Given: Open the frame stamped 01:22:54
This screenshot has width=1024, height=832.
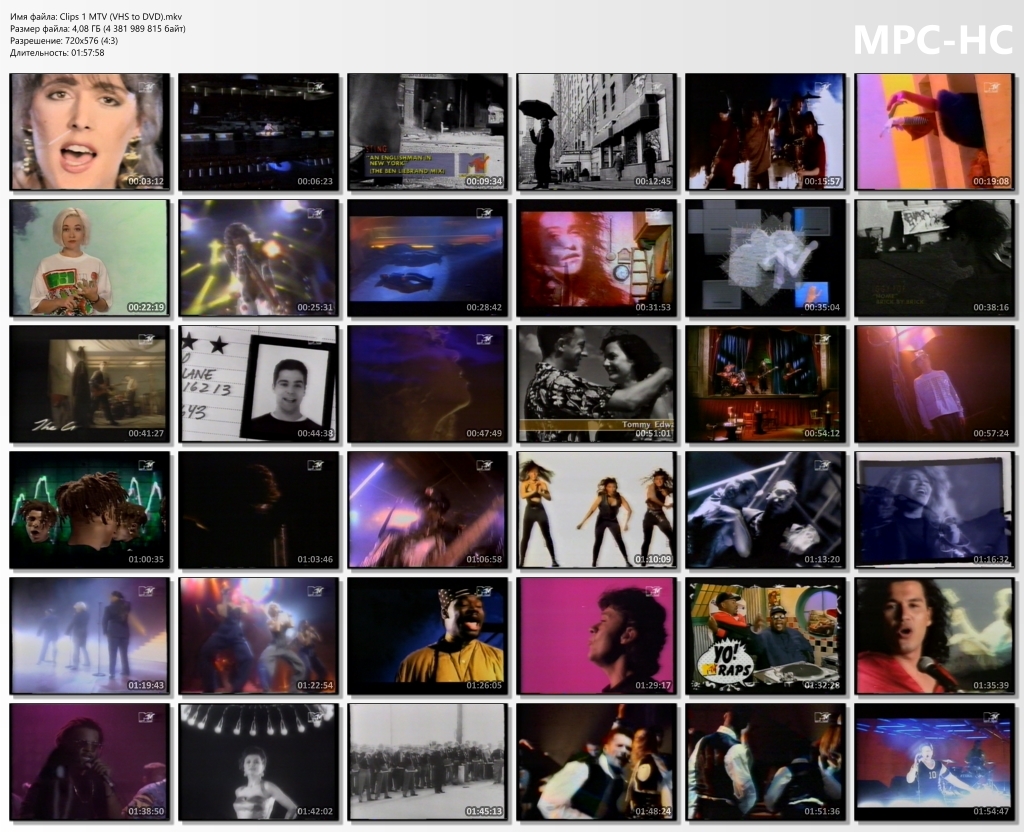Looking at the screenshot, I should pyautogui.click(x=259, y=636).
